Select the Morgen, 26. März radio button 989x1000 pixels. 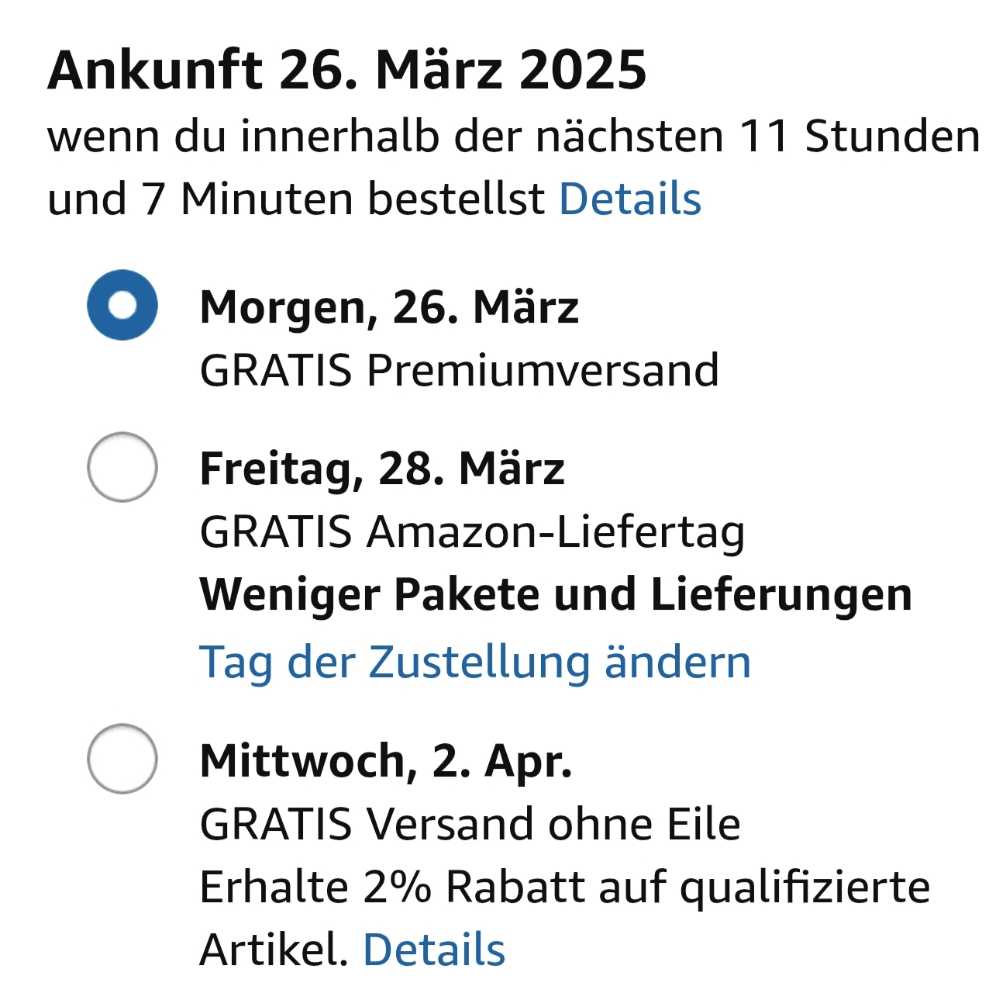click(122, 305)
